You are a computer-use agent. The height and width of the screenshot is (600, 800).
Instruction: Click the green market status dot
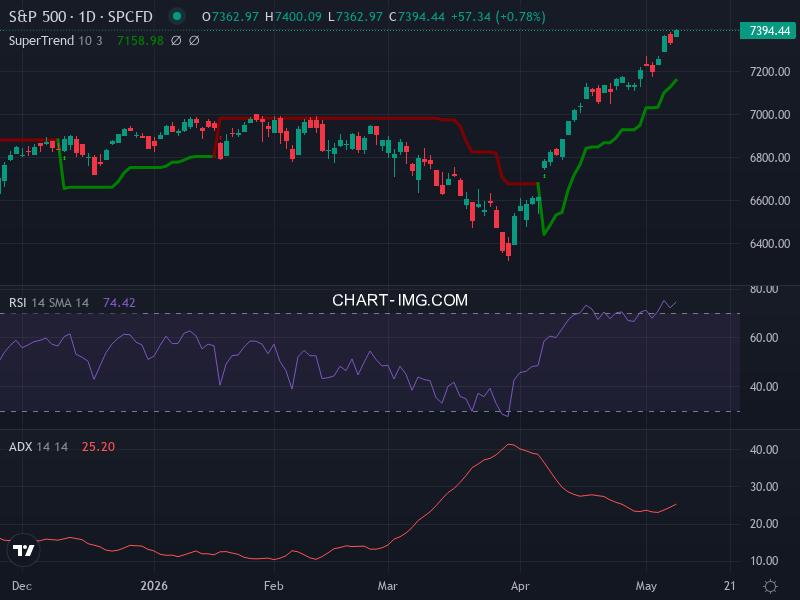[x=177, y=16]
